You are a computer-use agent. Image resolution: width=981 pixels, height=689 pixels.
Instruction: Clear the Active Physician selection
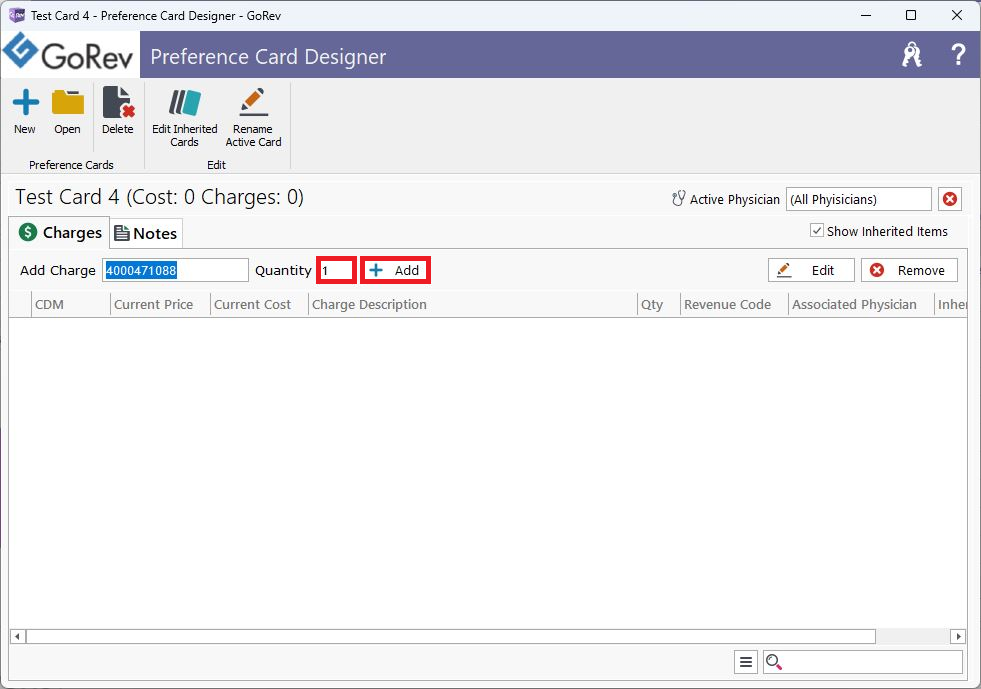click(x=950, y=199)
